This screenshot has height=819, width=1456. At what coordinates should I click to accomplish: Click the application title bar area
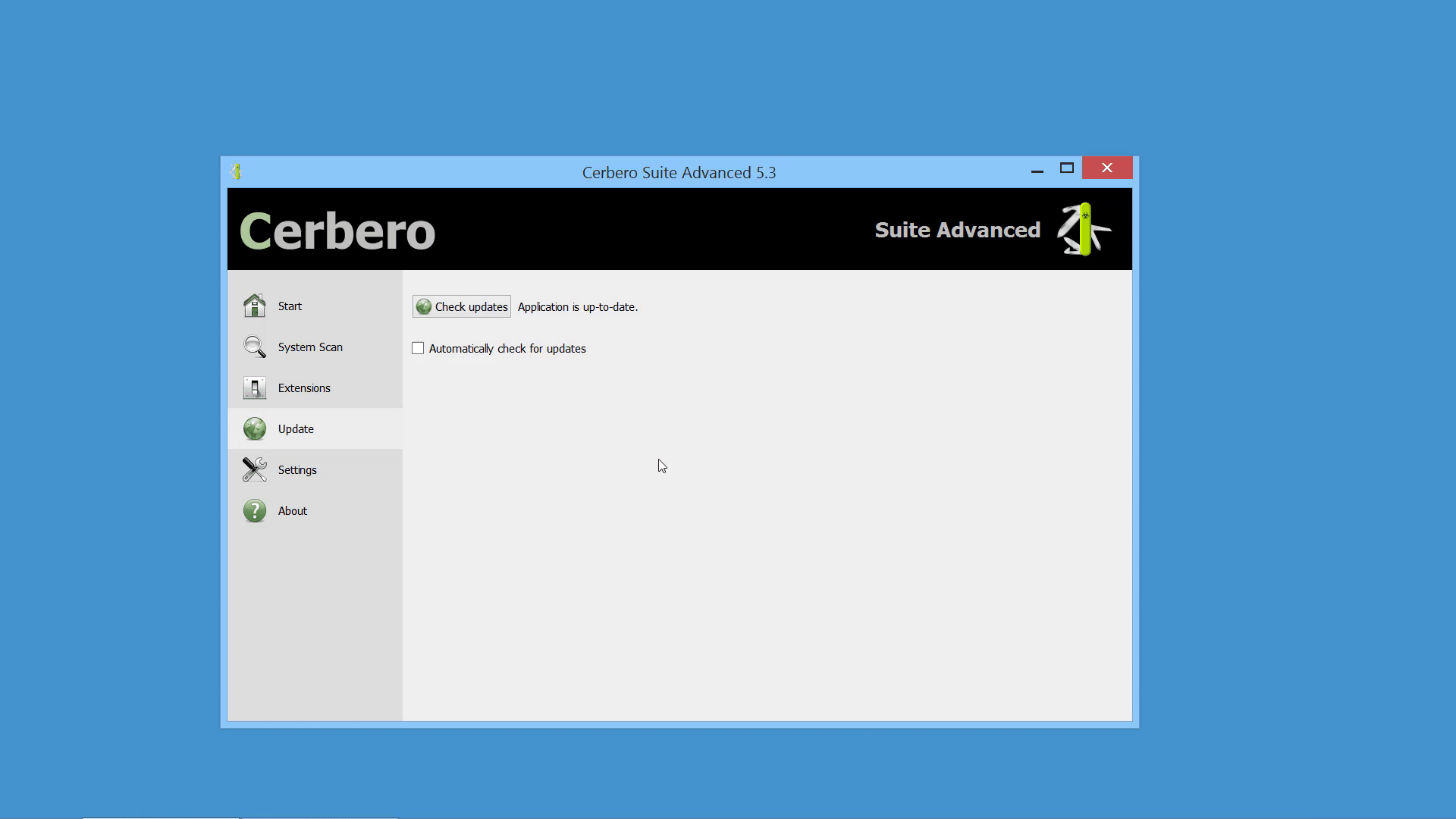click(x=679, y=172)
